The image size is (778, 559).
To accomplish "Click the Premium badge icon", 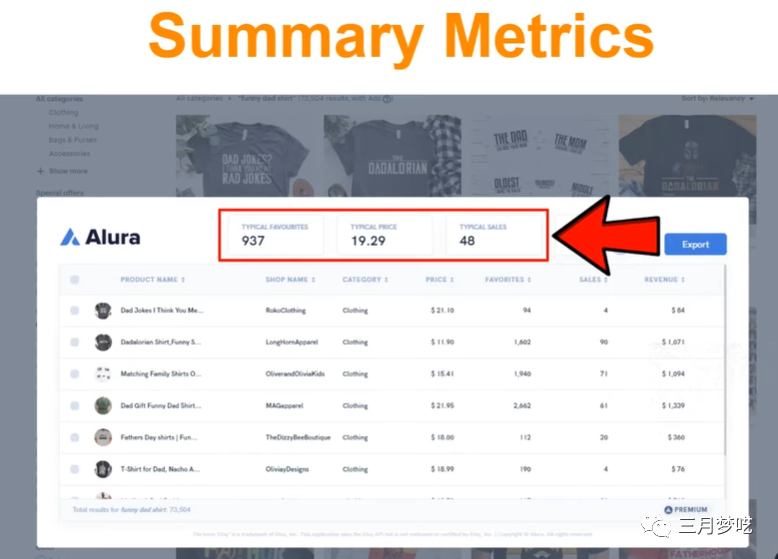I will point(668,509).
